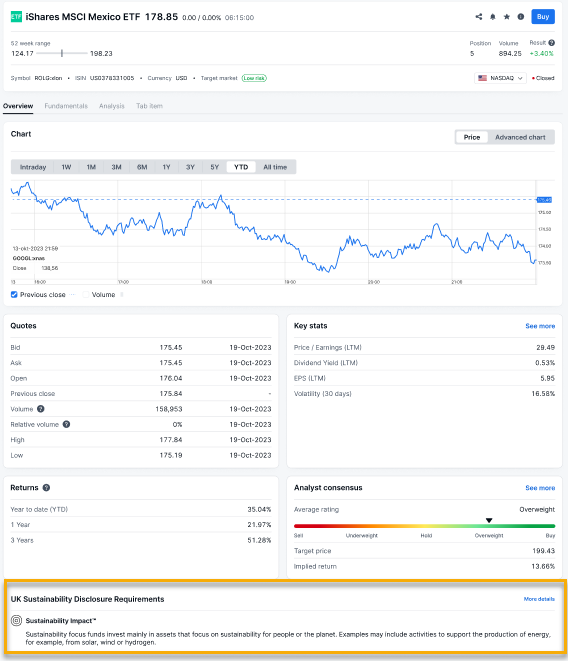Click Price / Earnings value 29.49
The width and height of the screenshot is (568, 661).
coord(545,347)
